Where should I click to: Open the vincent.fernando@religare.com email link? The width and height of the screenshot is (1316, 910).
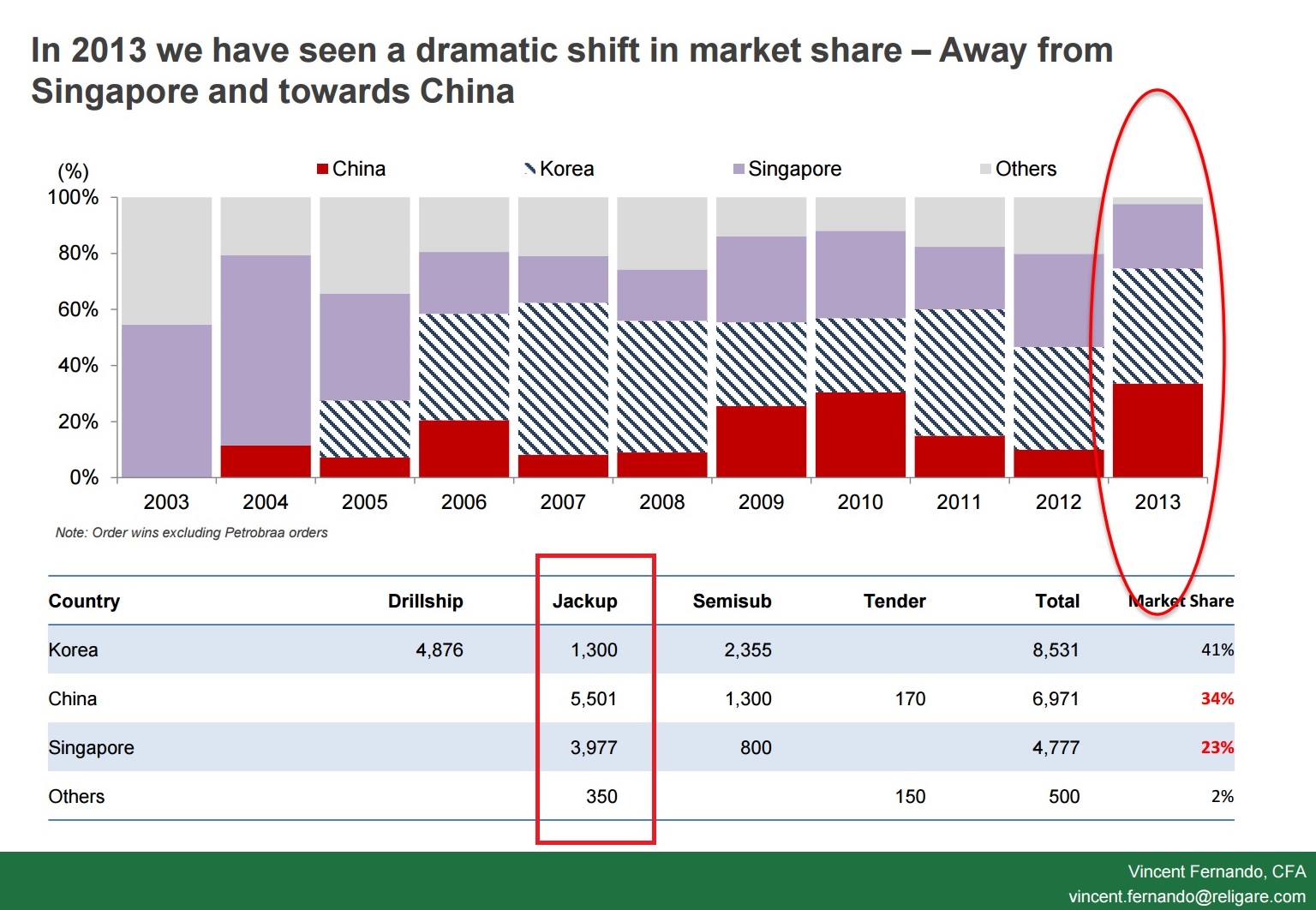point(1187,896)
